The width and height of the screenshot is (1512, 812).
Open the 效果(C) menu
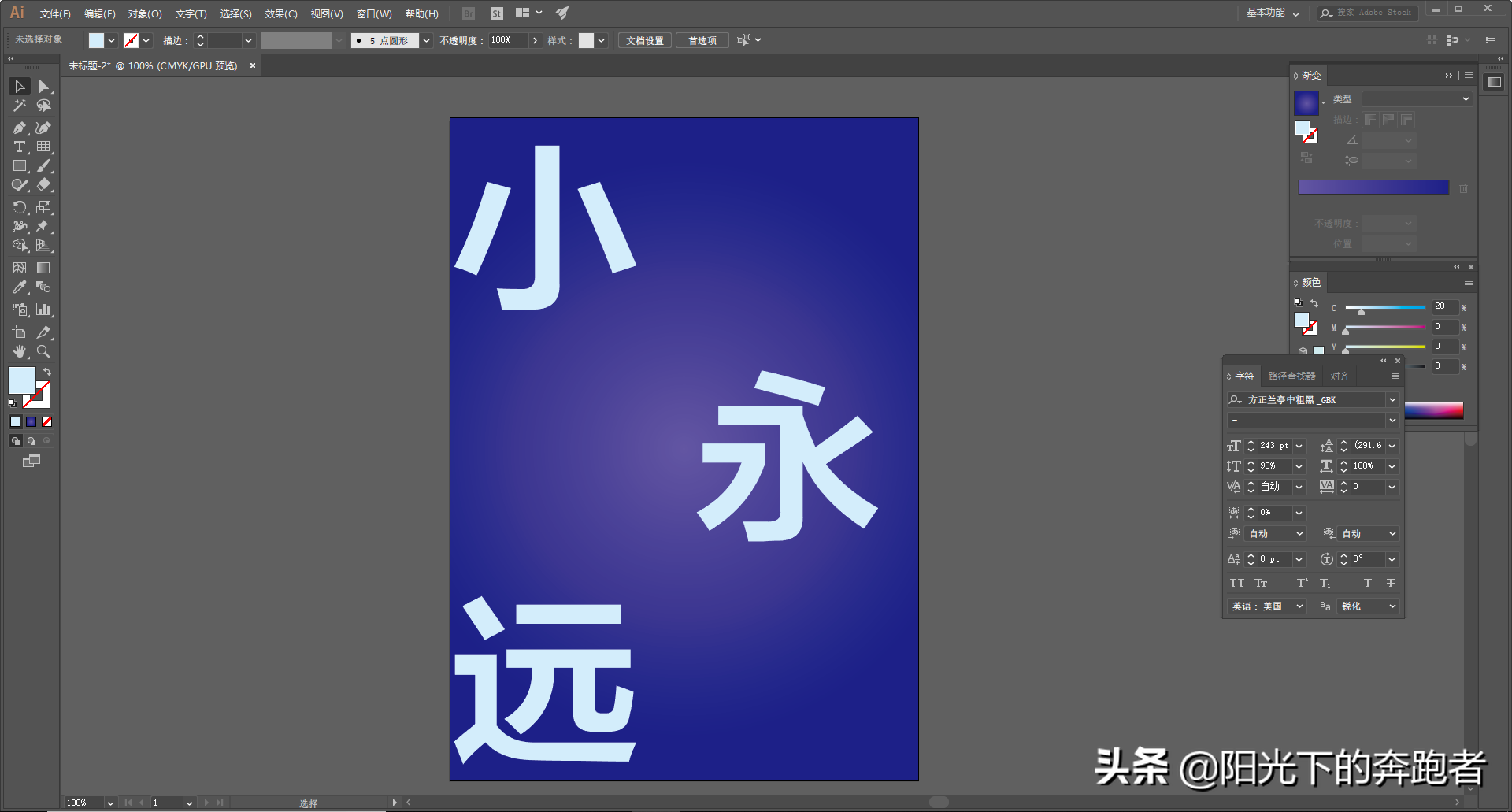click(281, 14)
